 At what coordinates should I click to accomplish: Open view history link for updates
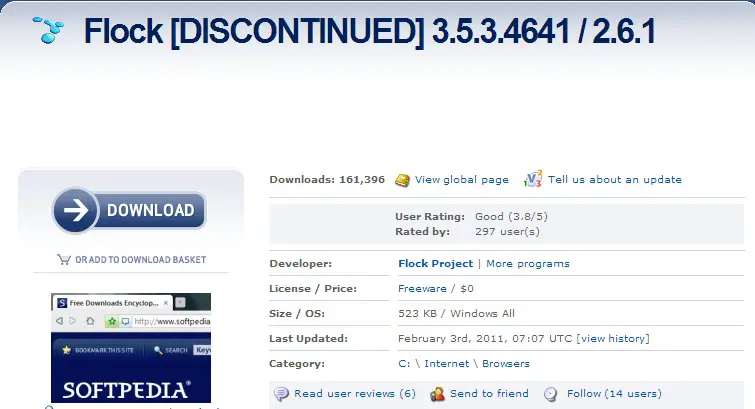click(613, 339)
